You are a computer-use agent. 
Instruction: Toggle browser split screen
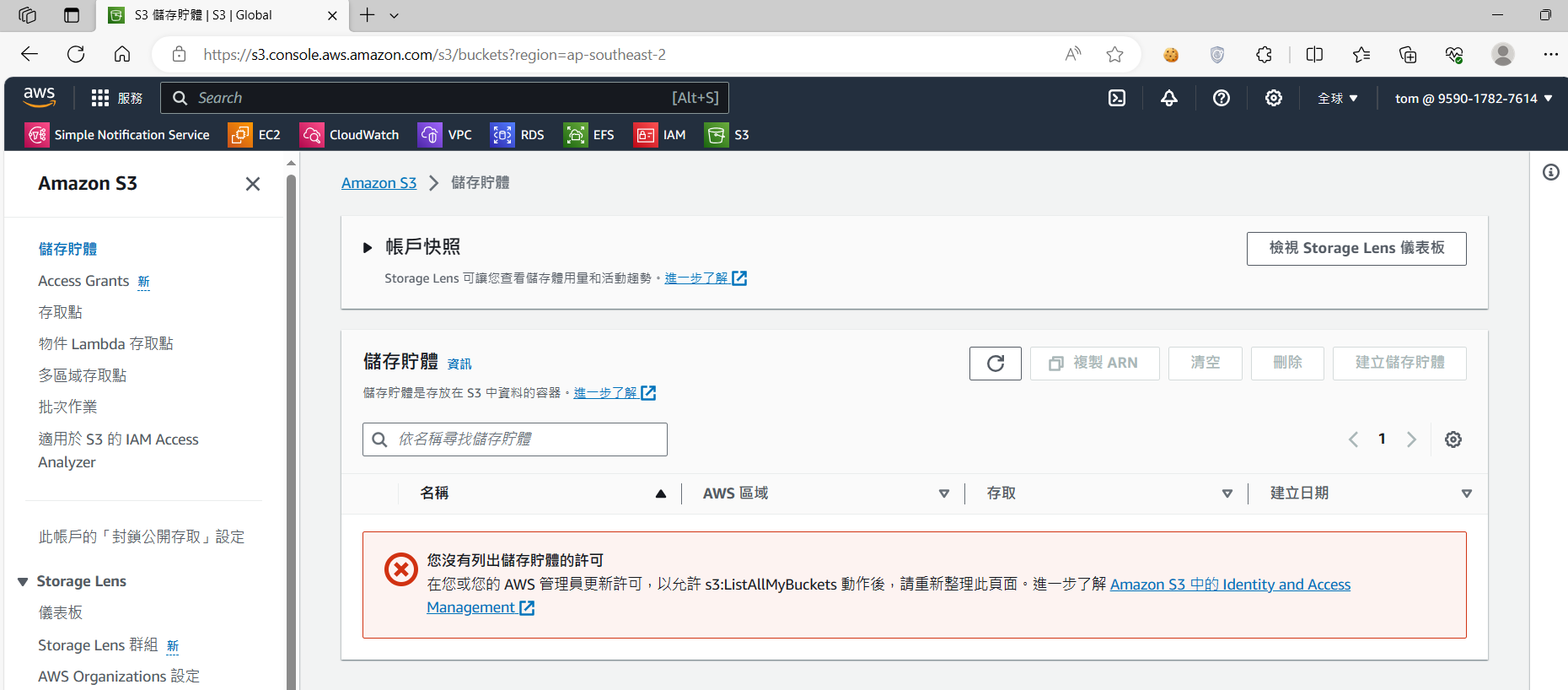pos(1314,55)
